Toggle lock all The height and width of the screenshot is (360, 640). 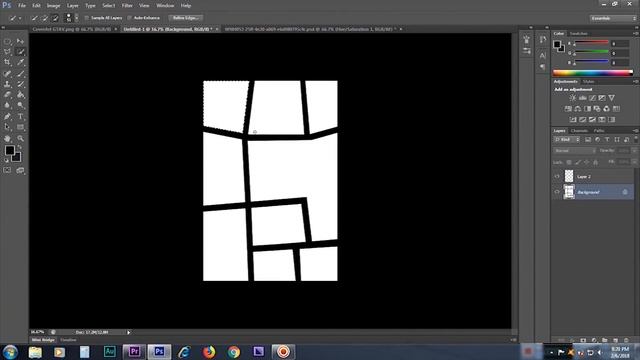tap(596, 162)
